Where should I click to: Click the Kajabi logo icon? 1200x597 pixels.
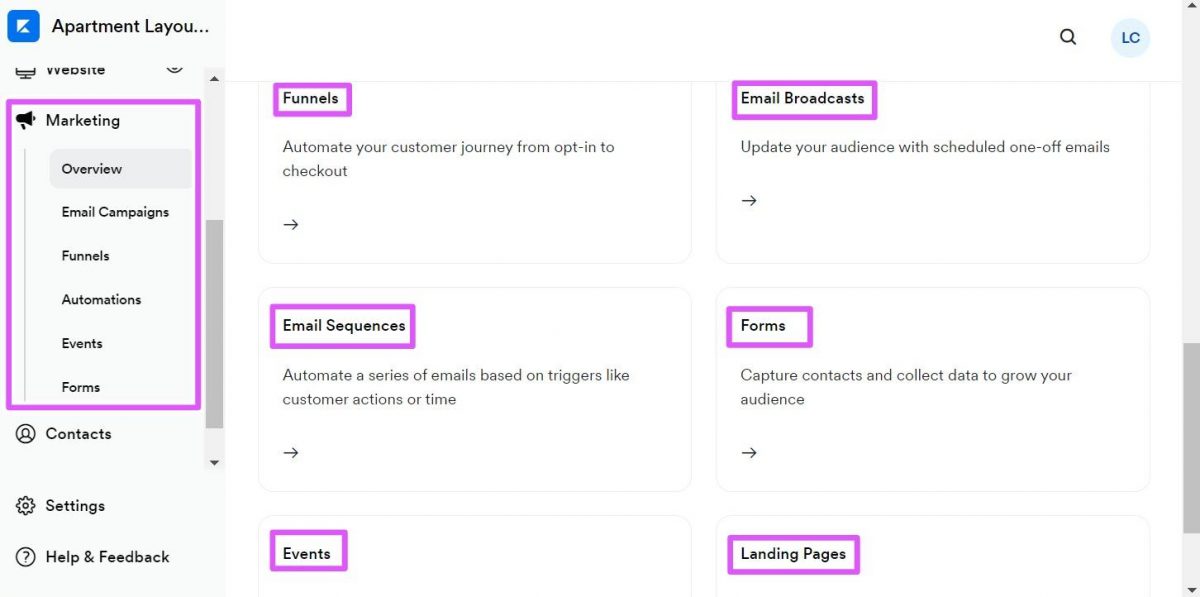[23, 26]
